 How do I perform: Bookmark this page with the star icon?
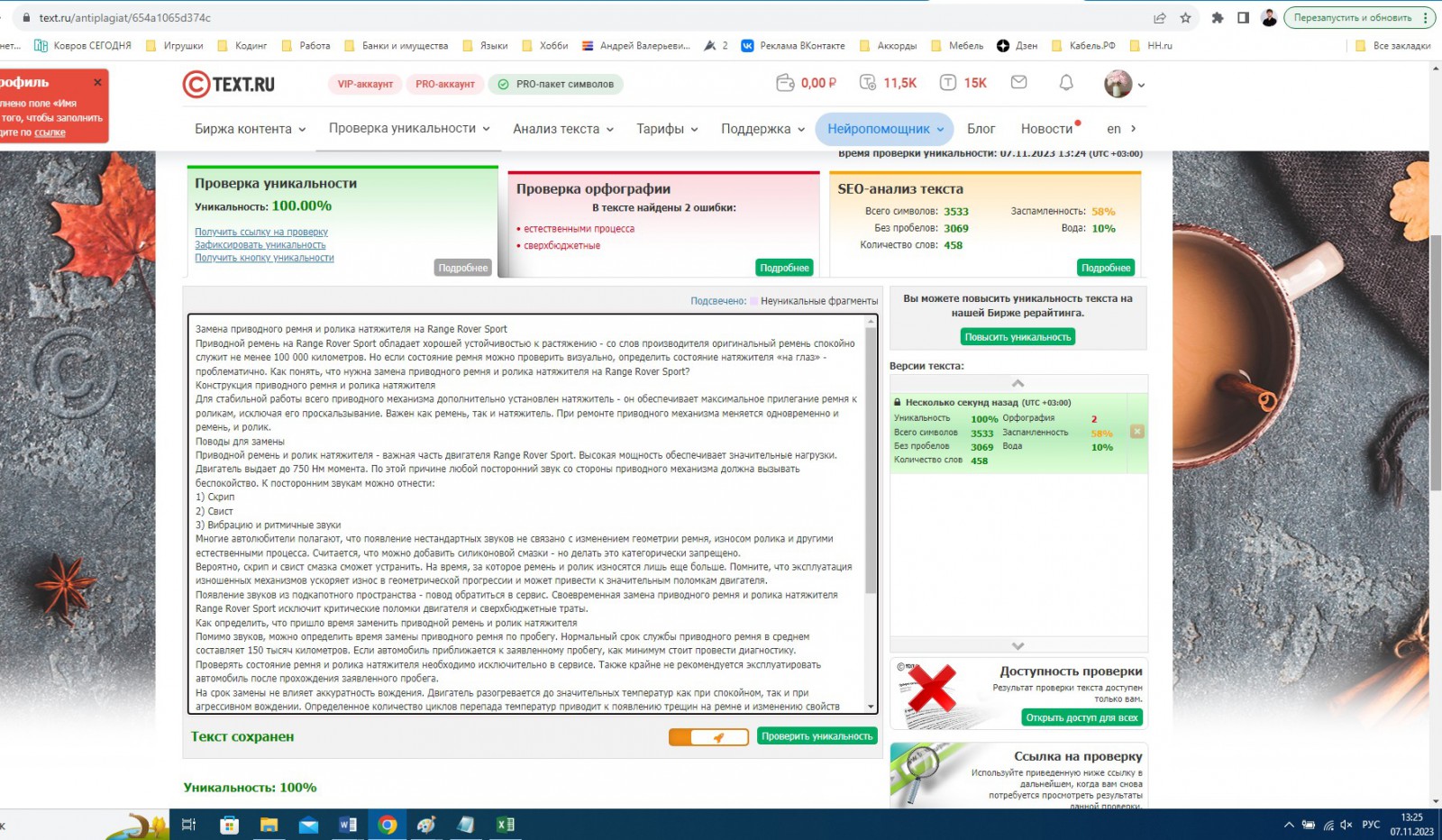pos(1186,18)
